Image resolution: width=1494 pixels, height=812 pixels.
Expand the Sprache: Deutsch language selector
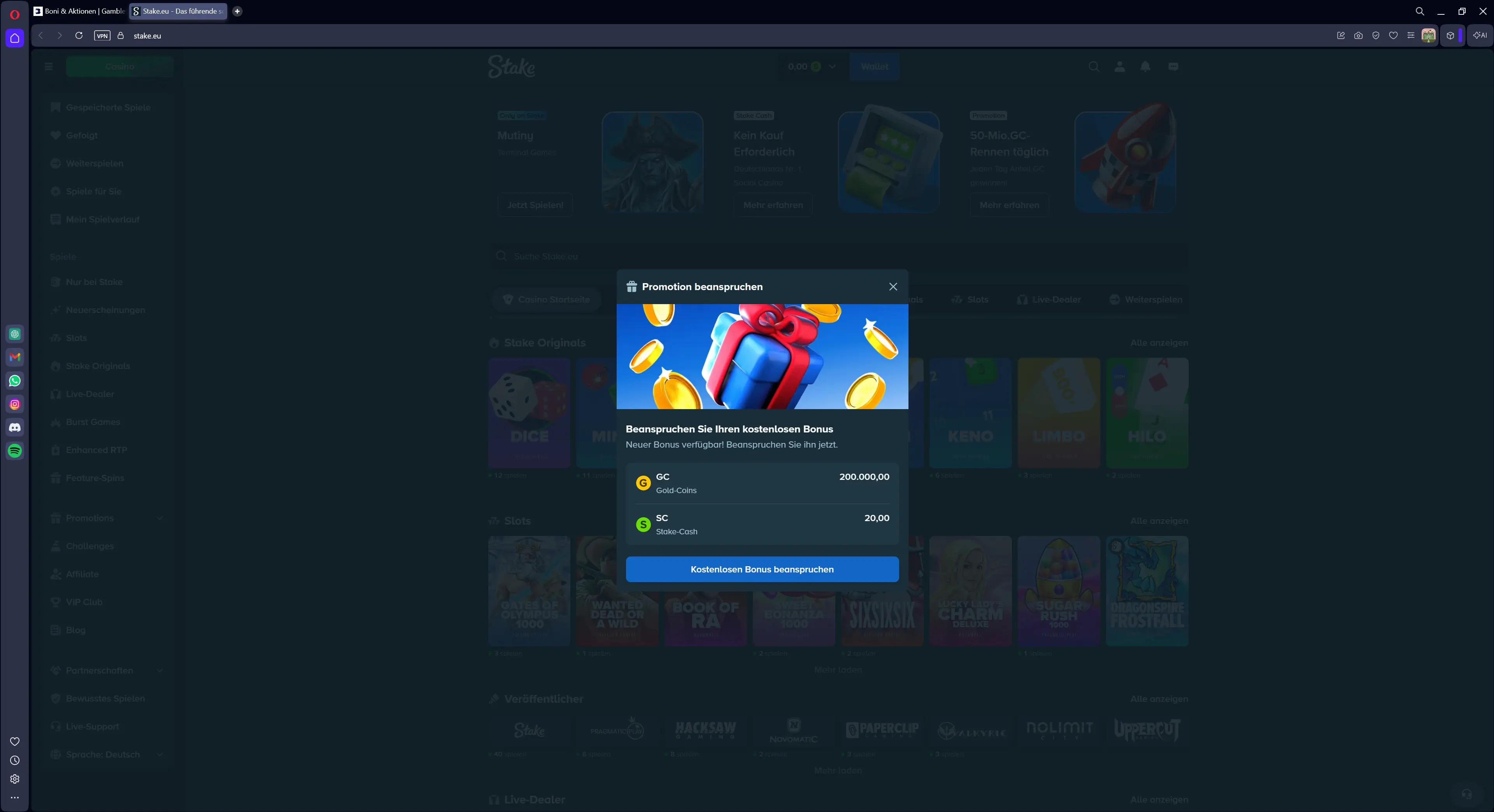pyautogui.click(x=108, y=754)
